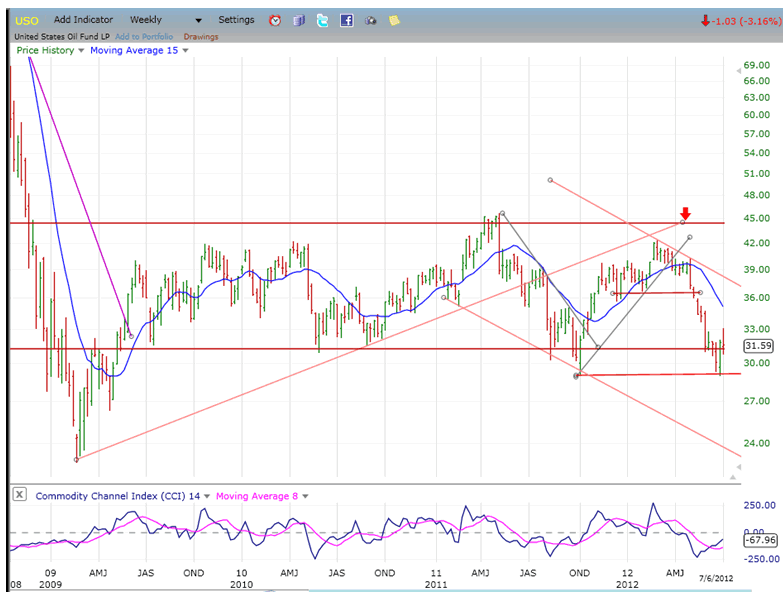Screen dimensions: 783x594
Task: Click the camera snapshot icon
Action: coord(370,20)
